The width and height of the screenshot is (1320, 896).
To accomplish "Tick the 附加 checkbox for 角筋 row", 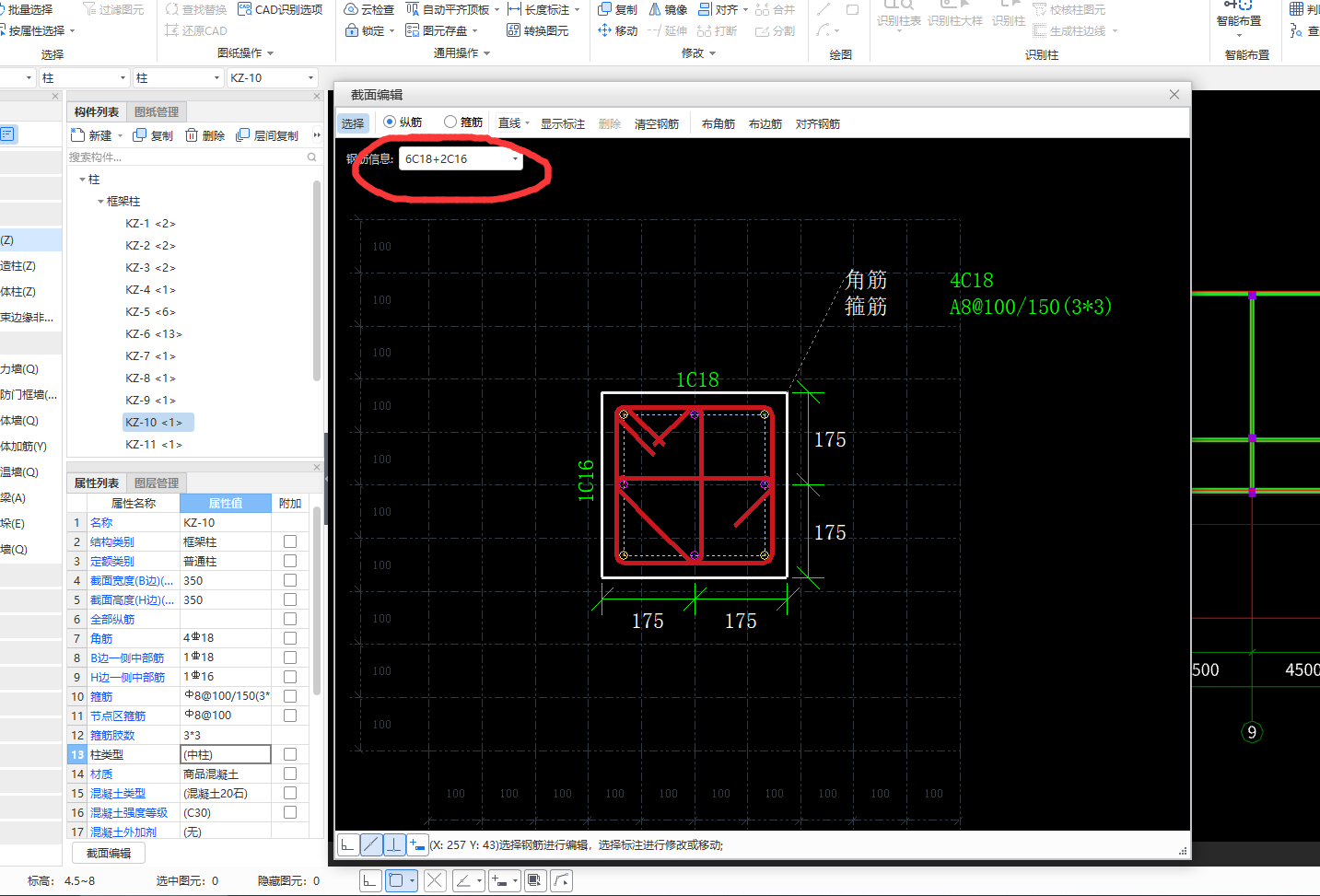I will pos(290,638).
